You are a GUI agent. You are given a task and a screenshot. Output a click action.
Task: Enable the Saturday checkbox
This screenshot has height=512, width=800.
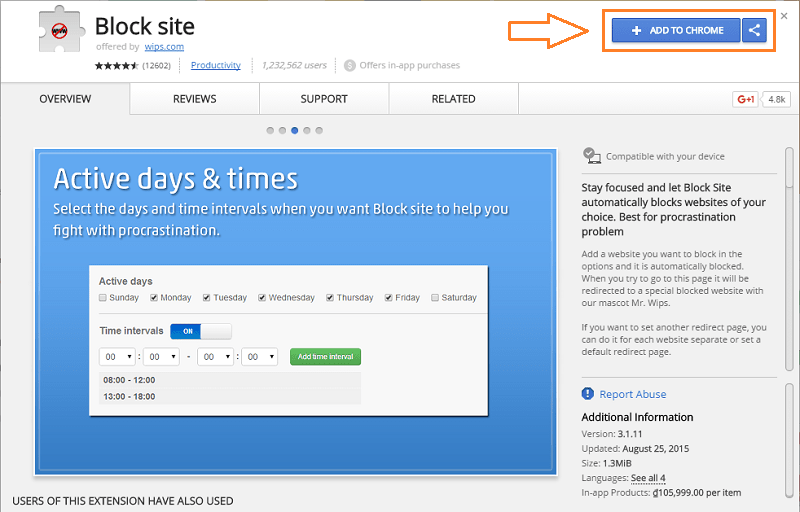[435, 298]
